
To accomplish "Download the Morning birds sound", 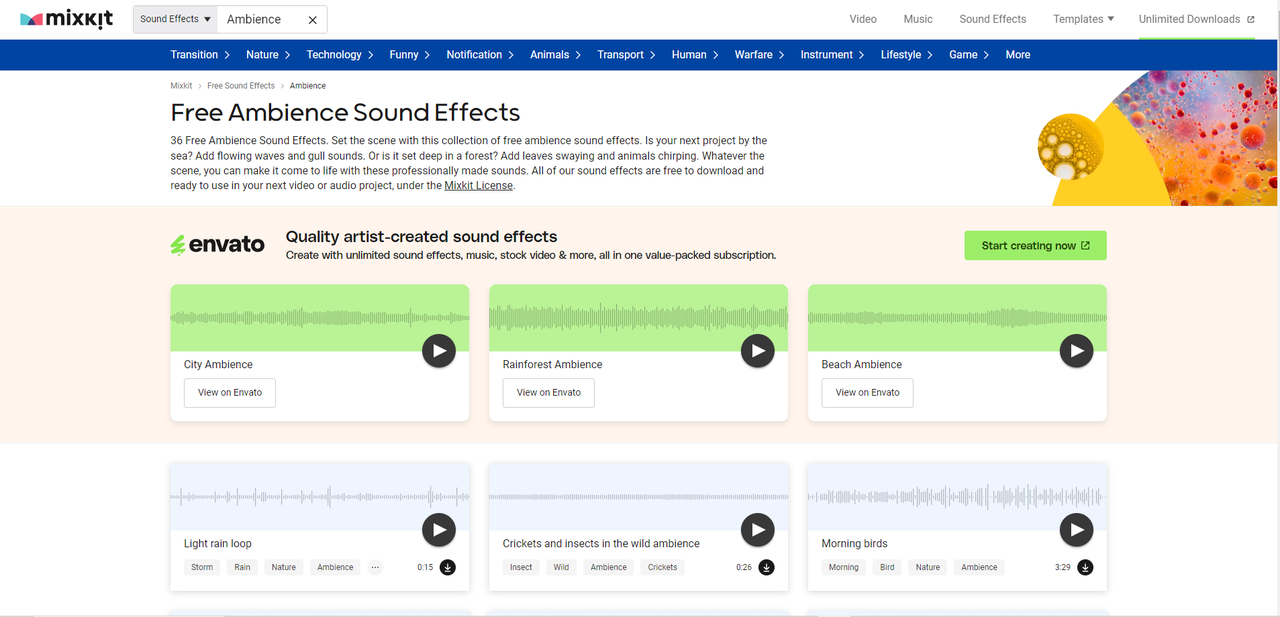I will [x=1086, y=567].
